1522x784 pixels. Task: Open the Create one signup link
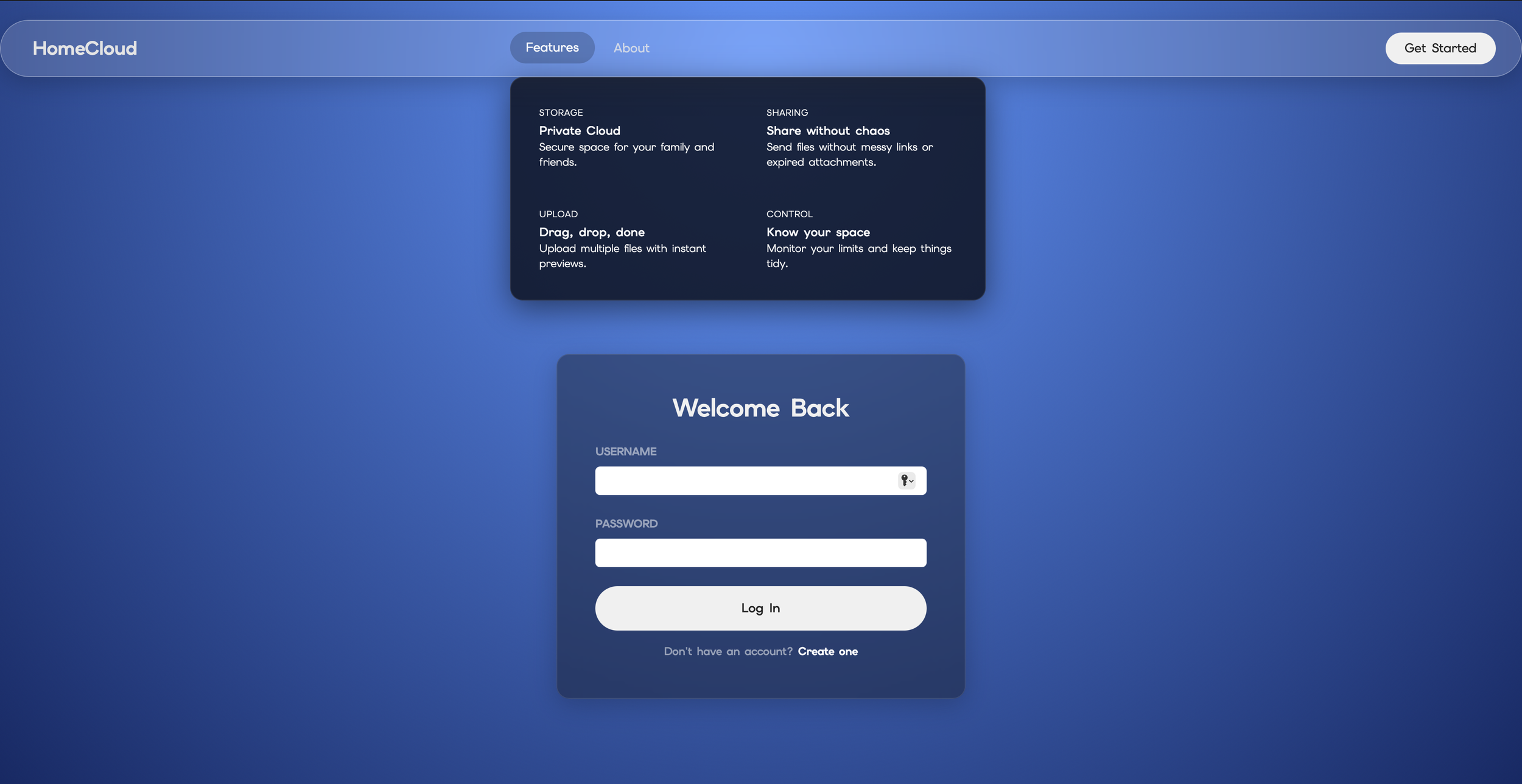[827, 651]
